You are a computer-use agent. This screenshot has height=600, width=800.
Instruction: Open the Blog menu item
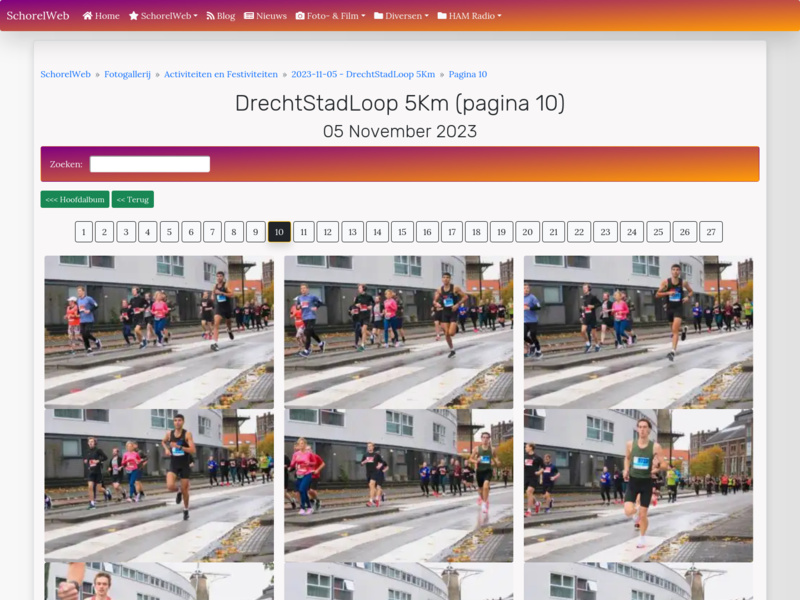click(220, 16)
